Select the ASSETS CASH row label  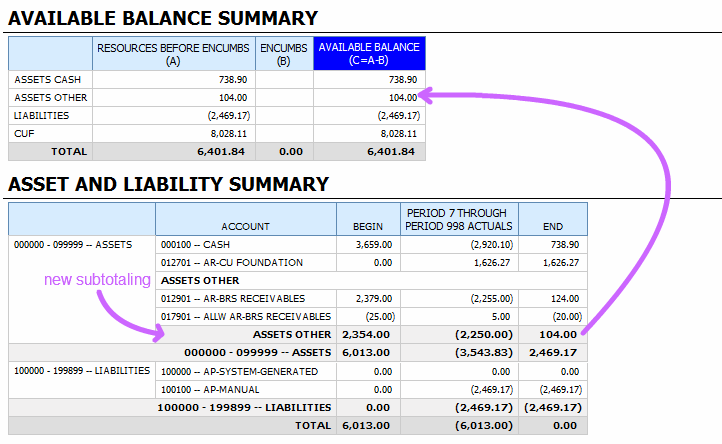coord(47,80)
